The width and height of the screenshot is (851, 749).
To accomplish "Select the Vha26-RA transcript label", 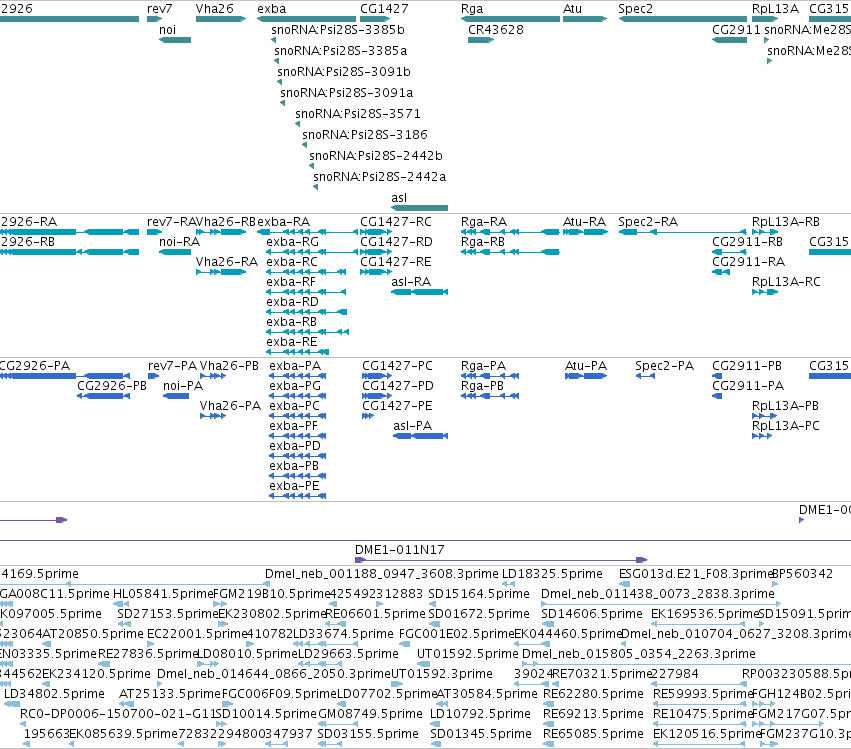I will coord(226,262).
